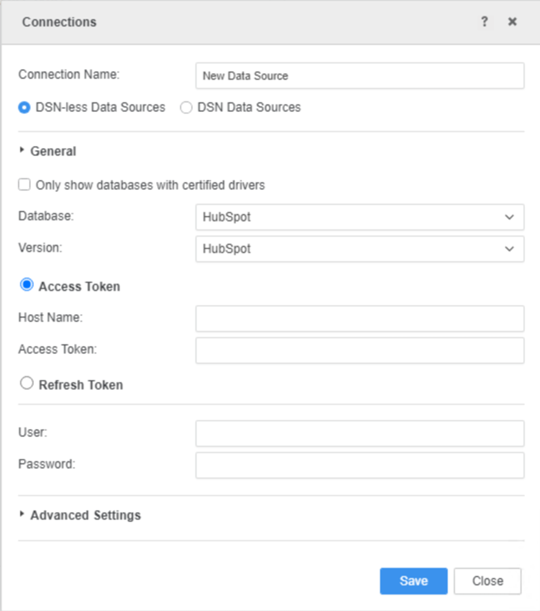Open the Database combo box showing HubSpot
Image resolution: width=540 pixels, height=611 pixels.
[x=360, y=217]
